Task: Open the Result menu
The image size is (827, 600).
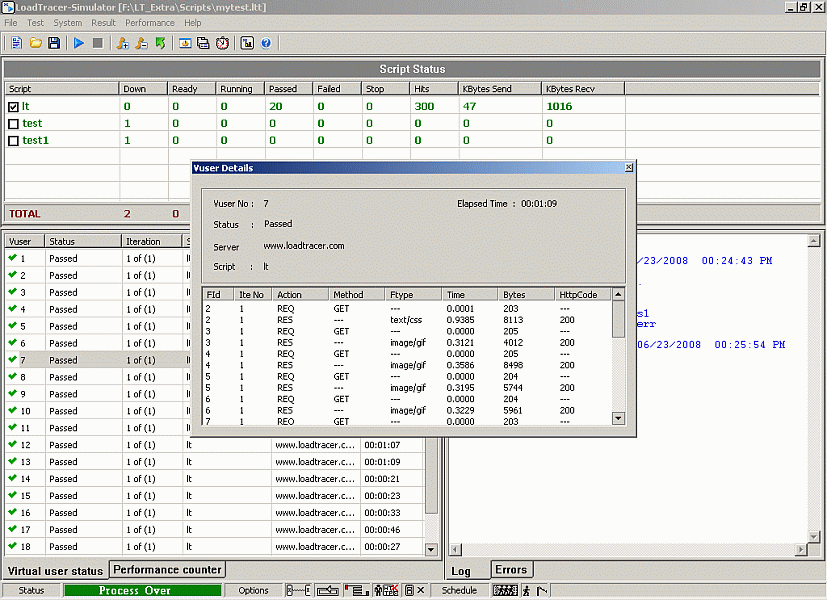Action: [x=103, y=23]
